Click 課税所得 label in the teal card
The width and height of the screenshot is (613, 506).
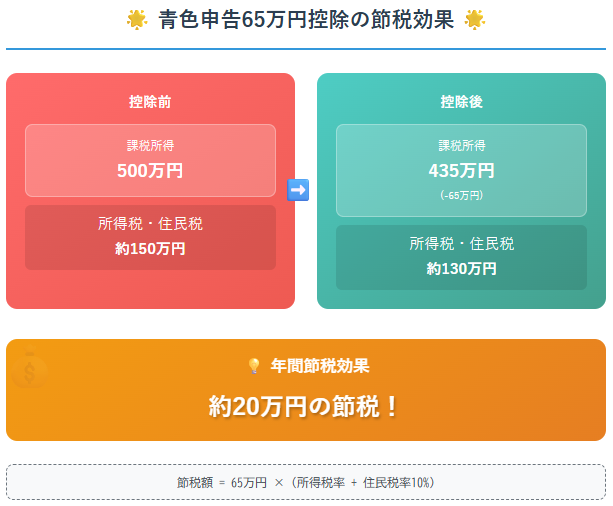tap(462, 145)
